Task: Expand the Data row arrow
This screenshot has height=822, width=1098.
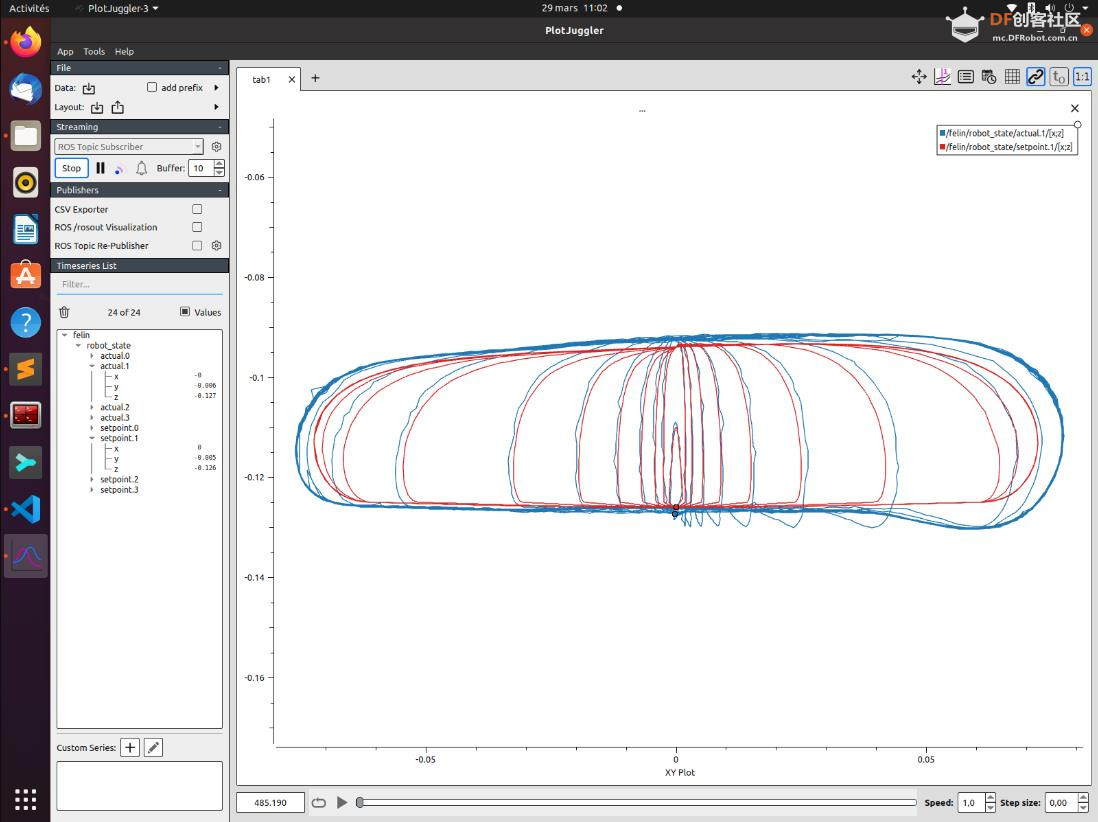Action: (x=216, y=88)
